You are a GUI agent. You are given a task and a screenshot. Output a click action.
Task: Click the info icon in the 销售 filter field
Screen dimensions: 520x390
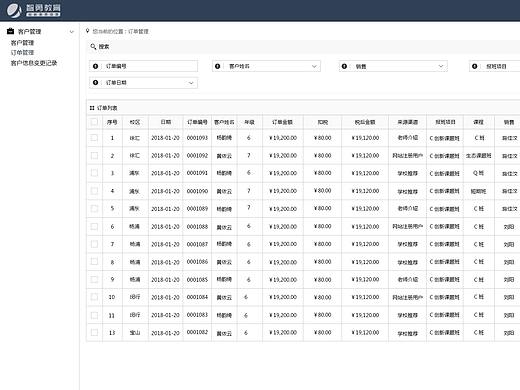pyautogui.click(x=344, y=66)
